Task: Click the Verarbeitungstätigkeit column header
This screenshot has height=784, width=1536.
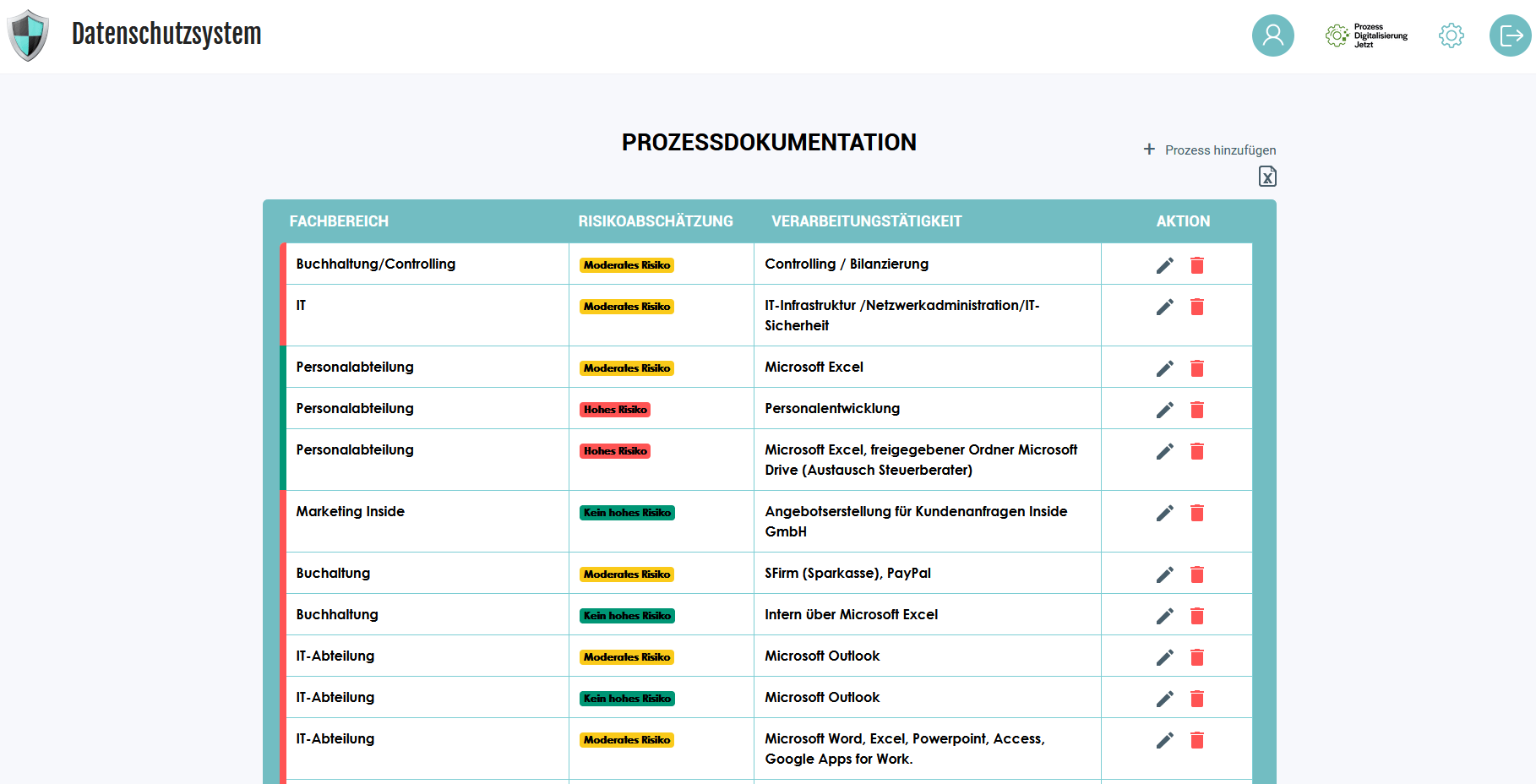Action: (x=866, y=221)
